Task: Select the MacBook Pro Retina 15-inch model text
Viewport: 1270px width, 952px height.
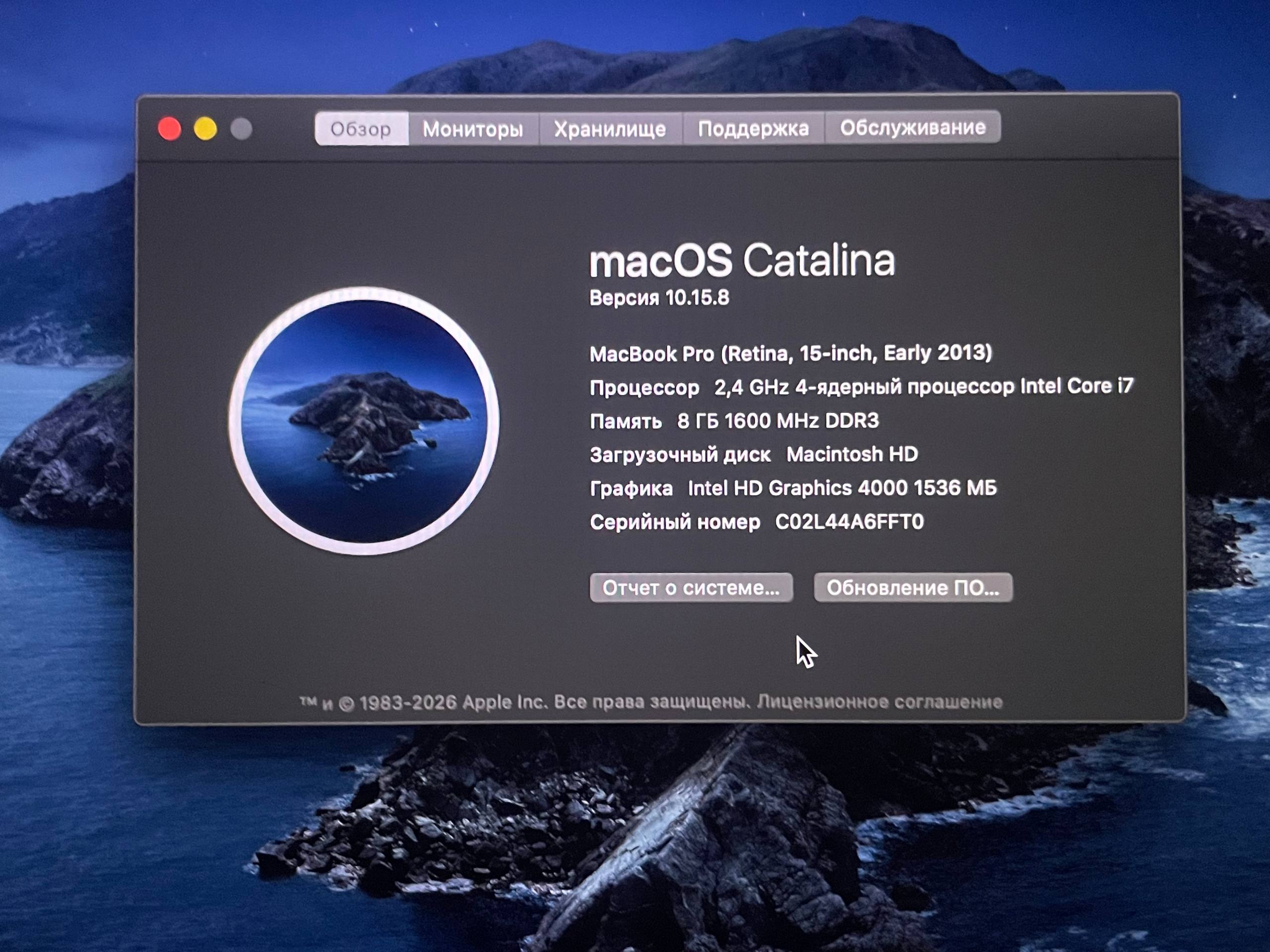Action: click(x=791, y=353)
